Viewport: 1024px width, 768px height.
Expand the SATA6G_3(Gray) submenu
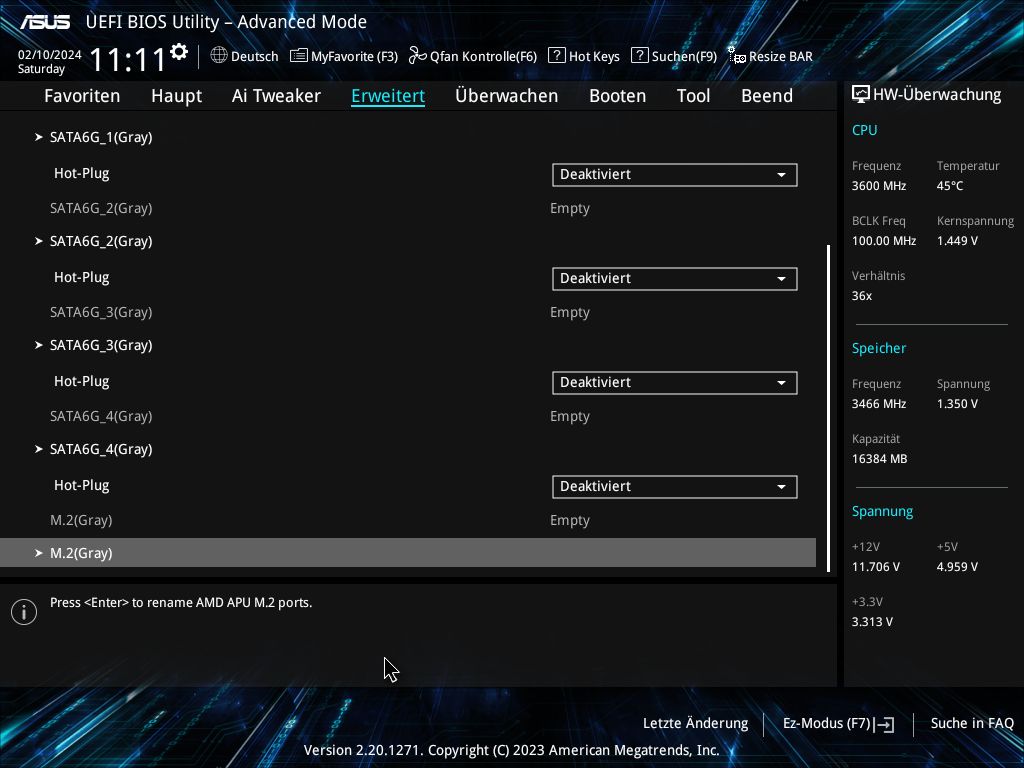[101, 345]
